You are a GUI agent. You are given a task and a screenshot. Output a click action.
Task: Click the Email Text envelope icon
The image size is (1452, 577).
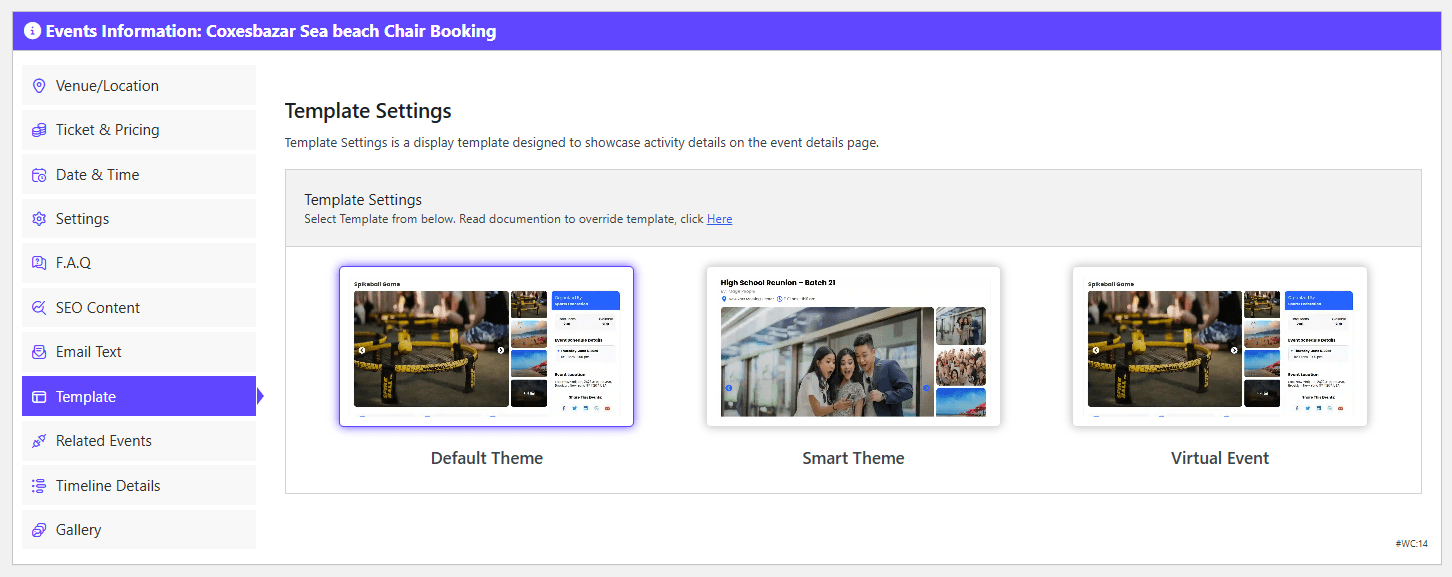[x=39, y=352]
